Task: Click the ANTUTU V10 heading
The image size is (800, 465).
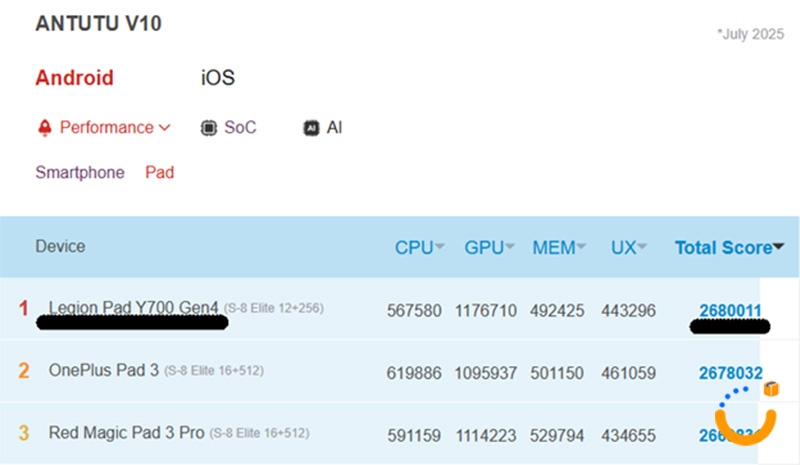Action: point(98,23)
